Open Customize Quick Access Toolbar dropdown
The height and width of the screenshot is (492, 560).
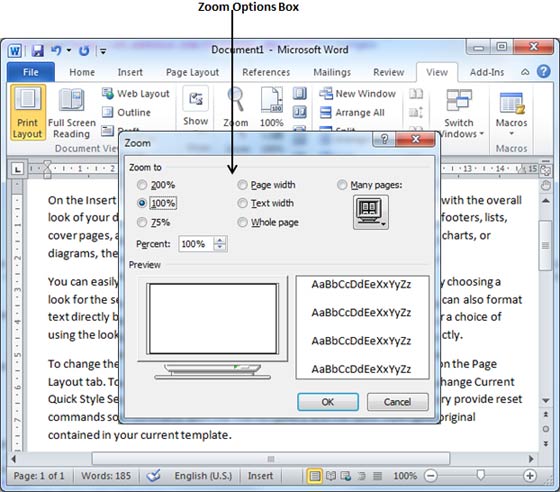[103, 51]
